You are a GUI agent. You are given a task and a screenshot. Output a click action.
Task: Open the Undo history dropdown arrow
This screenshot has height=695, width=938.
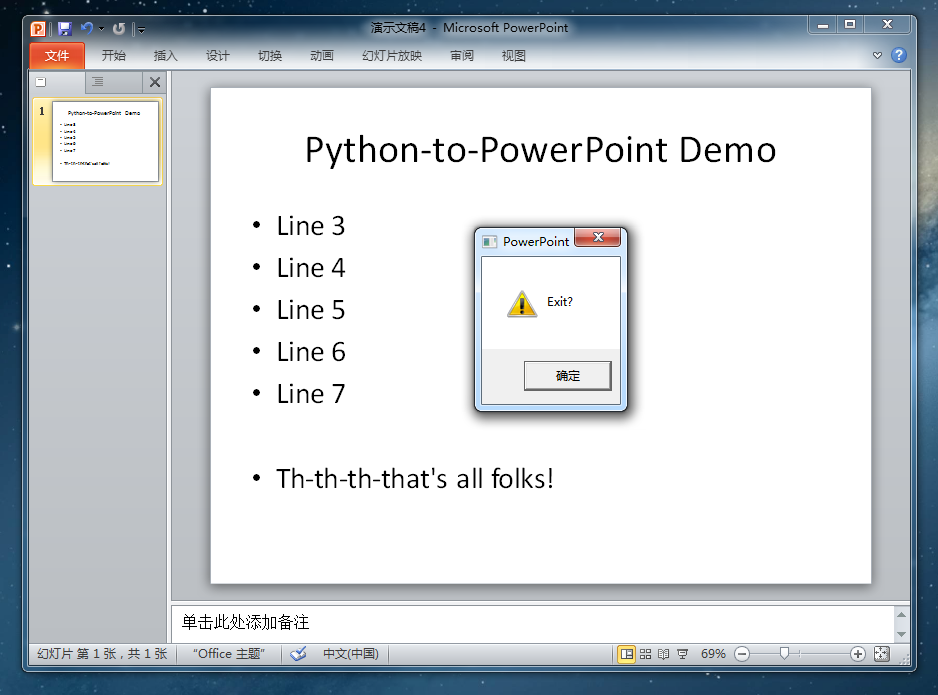tap(101, 29)
